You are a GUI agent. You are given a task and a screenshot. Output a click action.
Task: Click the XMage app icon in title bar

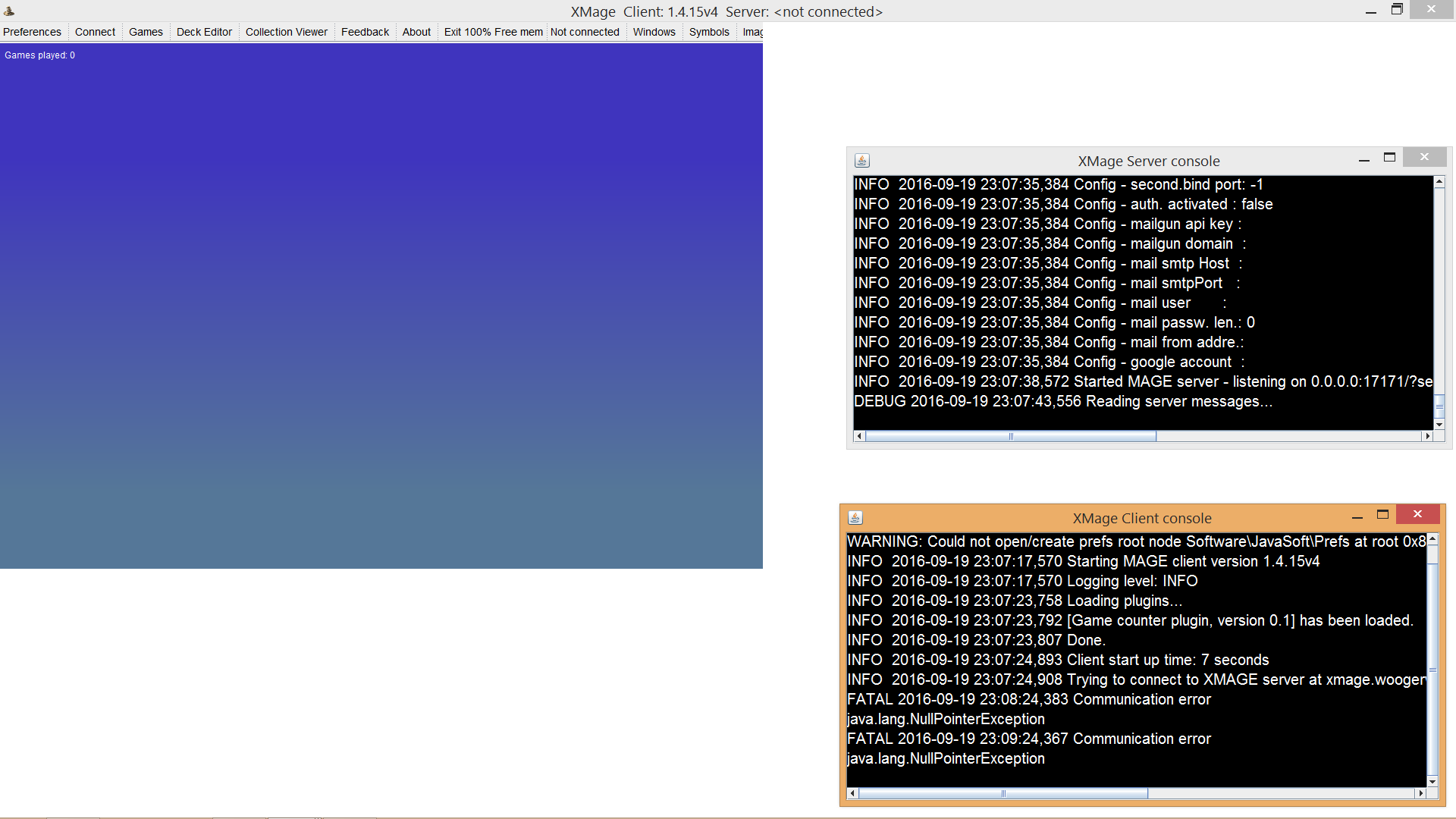pos(9,11)
